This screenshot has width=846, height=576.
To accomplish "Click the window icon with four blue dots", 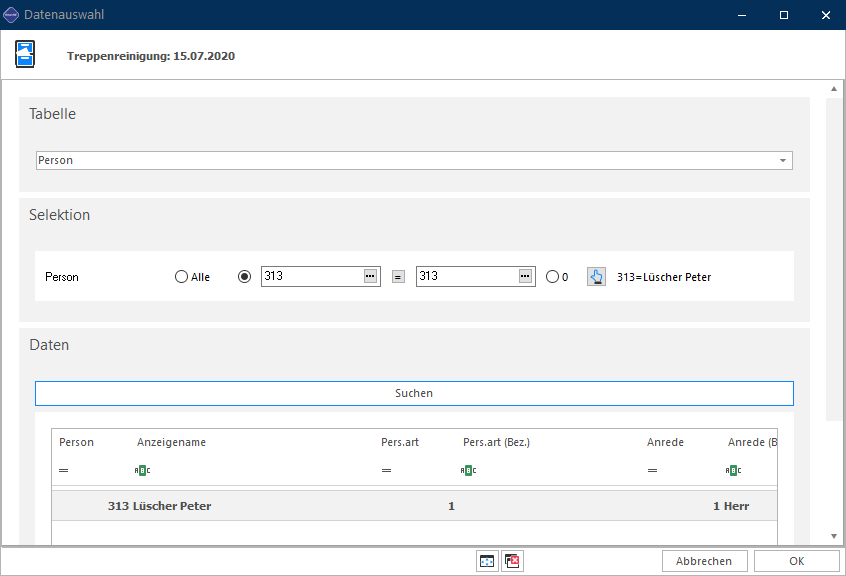I will coord(487,561).
